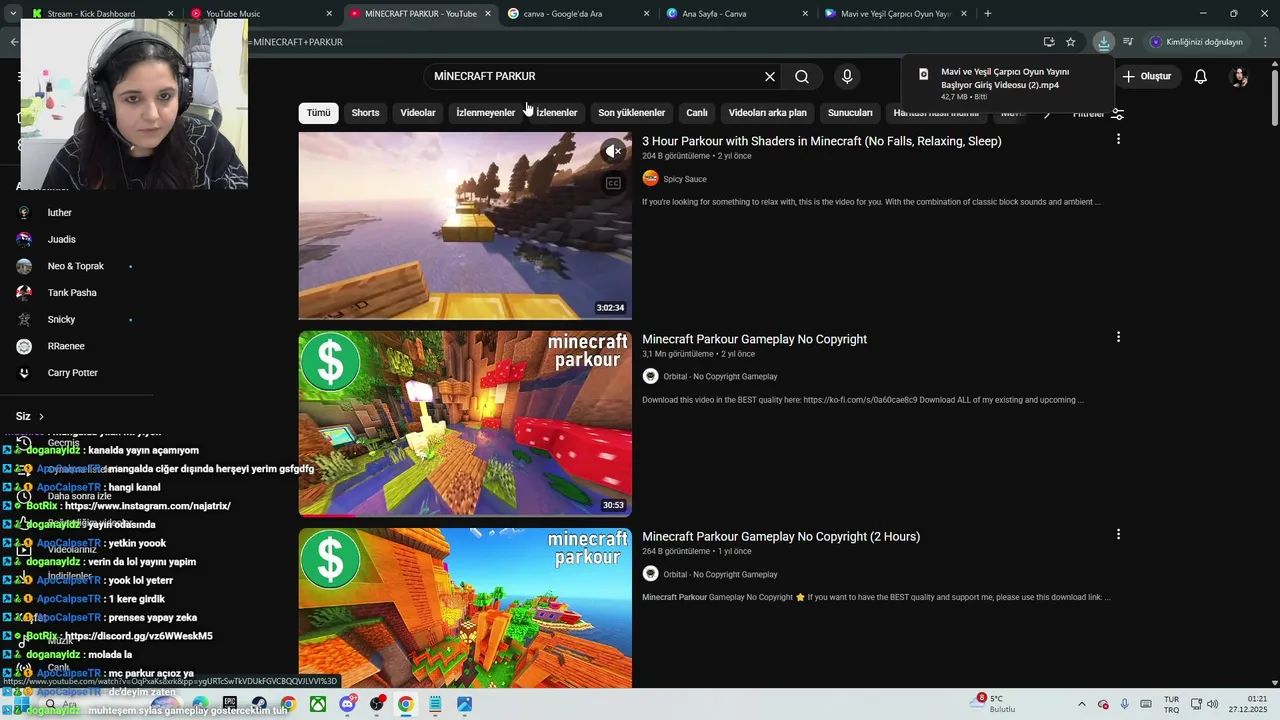This screenshot has height=720, width=1280.
Task: Open the YouTube account avatar menu
Action: [x=1239, y=76]
